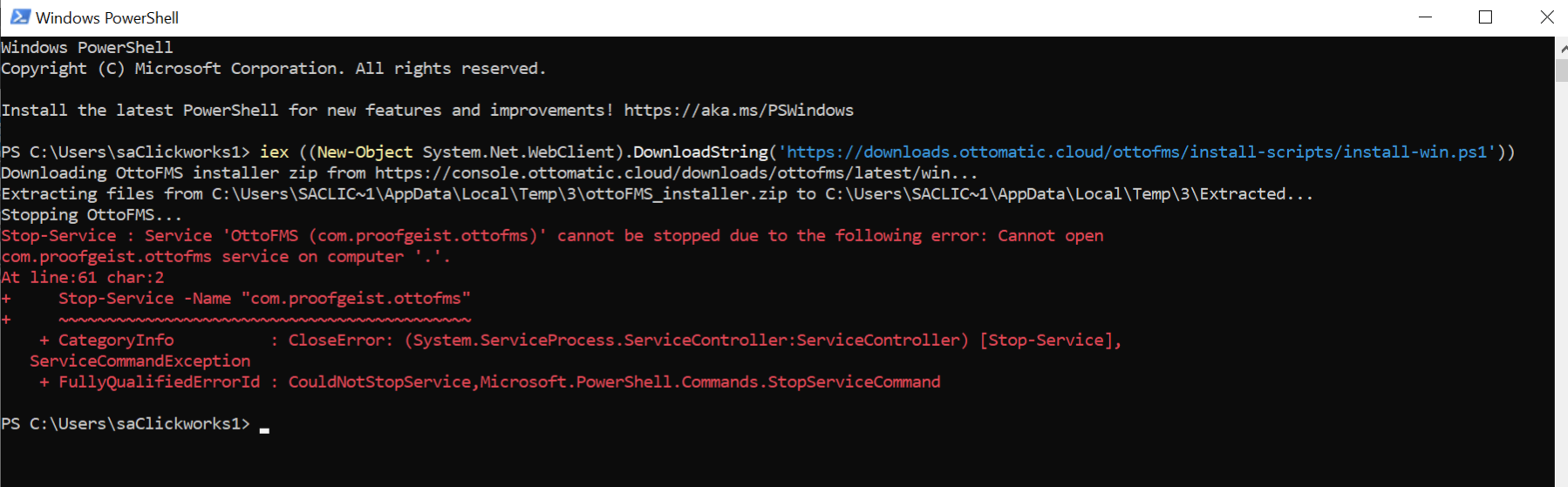Click the aka.ms/PSWindows URL

coord(738,111)
